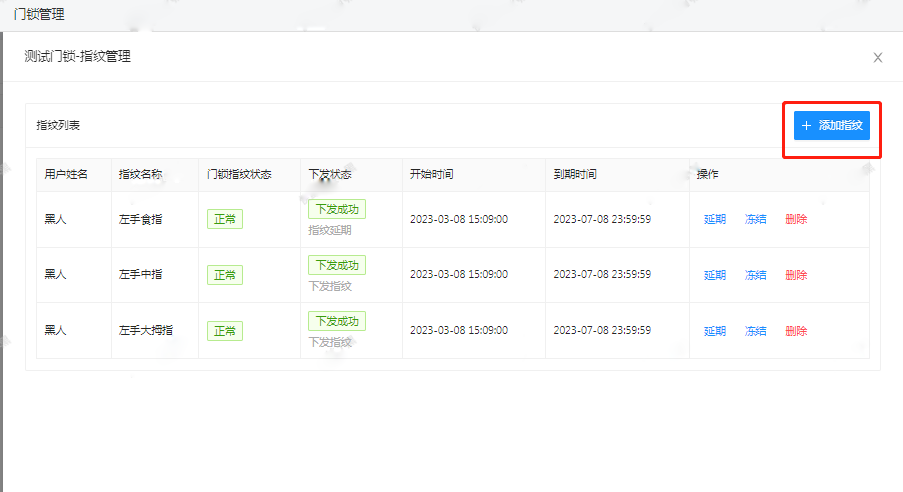903x492 pixels.
Task: Extend the 左手大拇指 fingerprint with 延期
Action: point(714,331)
